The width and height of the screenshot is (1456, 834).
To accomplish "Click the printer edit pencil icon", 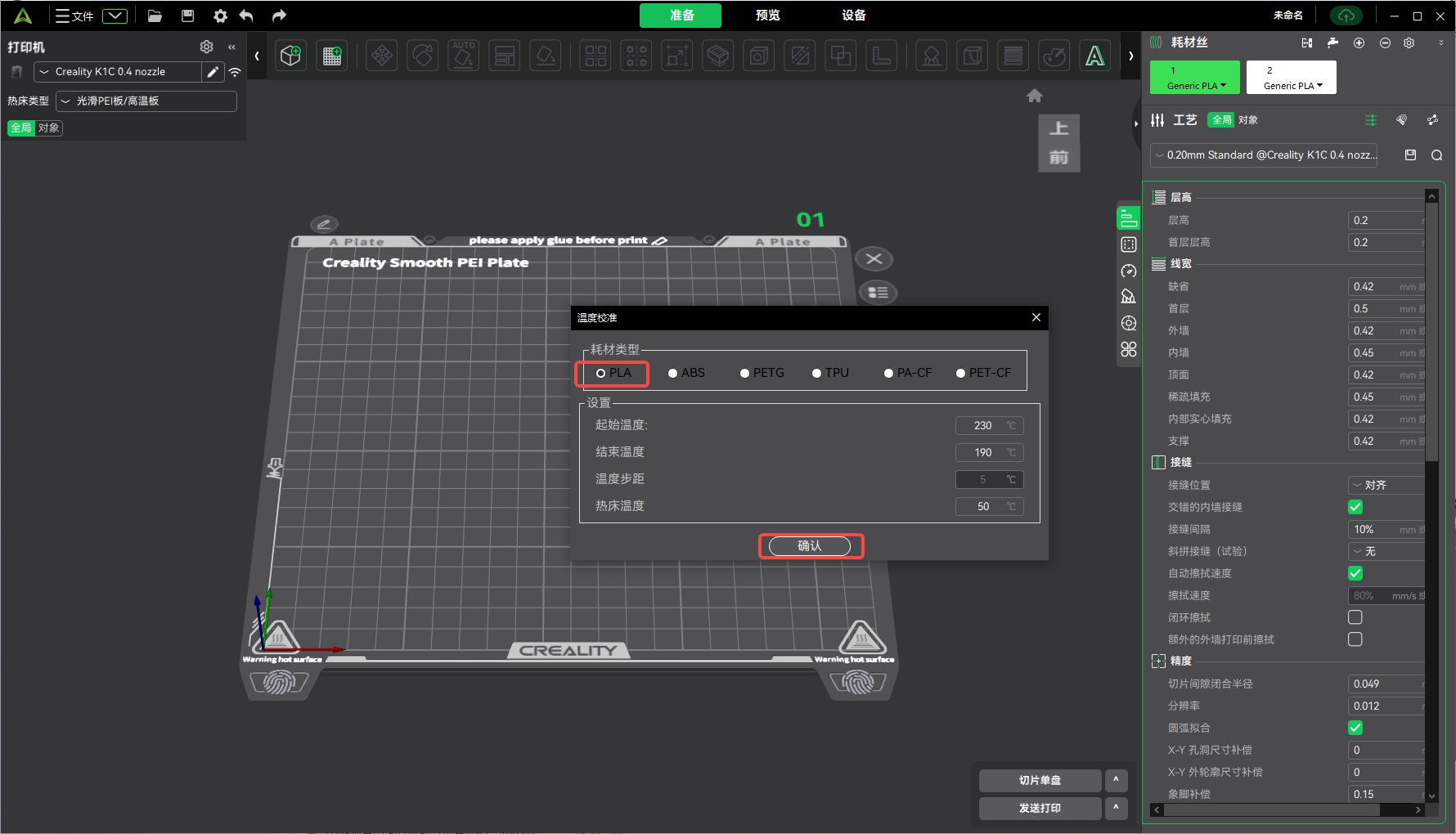I will pos(213,72).
